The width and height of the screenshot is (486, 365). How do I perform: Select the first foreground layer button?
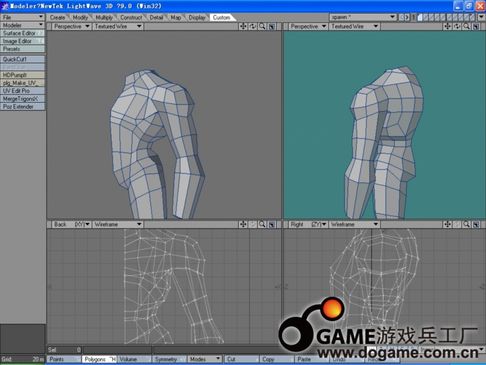pyautogui.click(x=420, y=17)
